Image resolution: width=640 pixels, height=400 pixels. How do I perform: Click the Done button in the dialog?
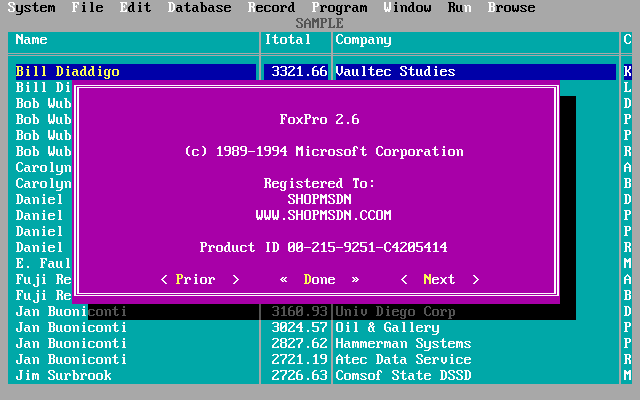(320, 280)
